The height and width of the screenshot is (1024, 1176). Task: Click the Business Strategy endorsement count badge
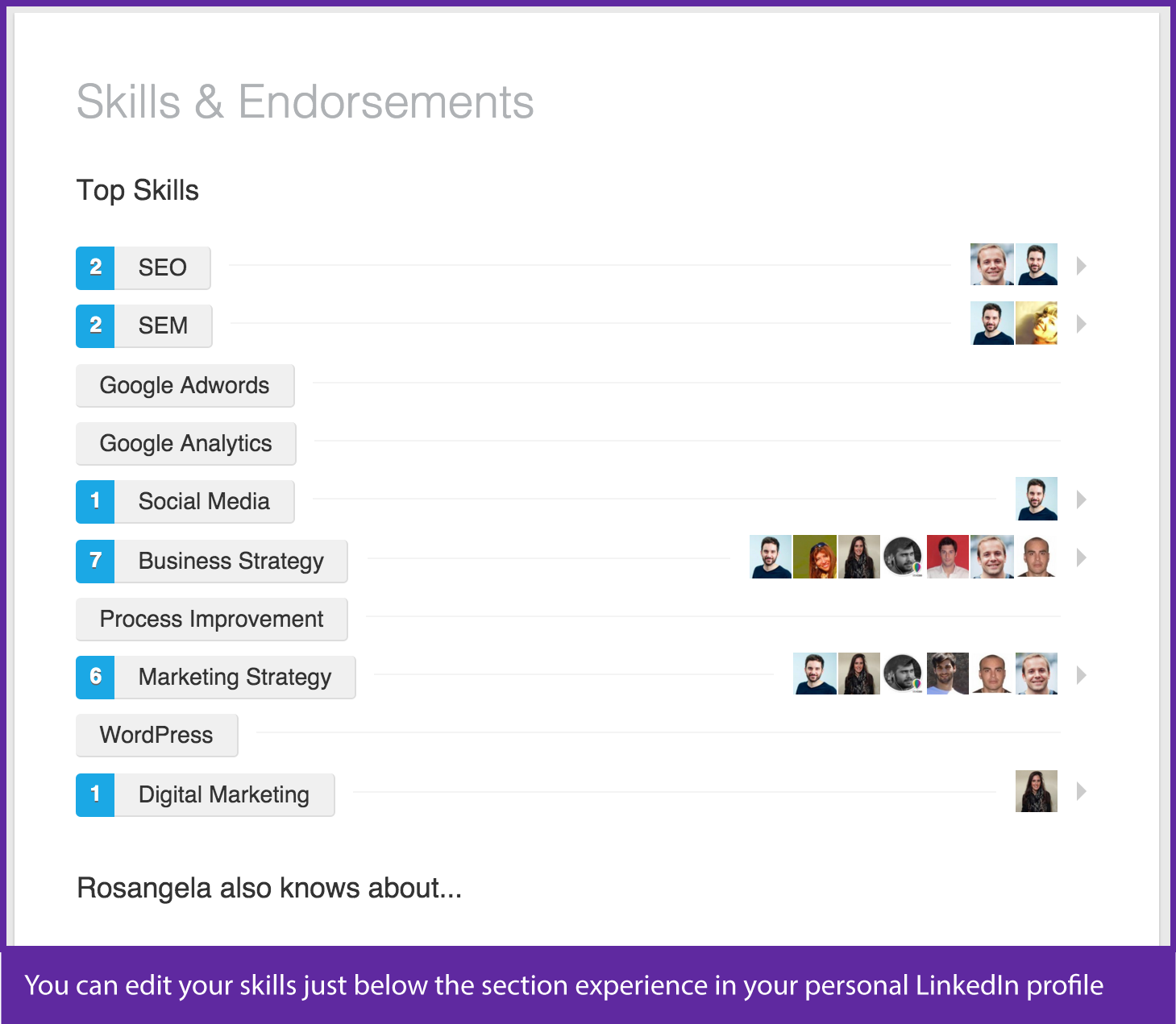95,561
